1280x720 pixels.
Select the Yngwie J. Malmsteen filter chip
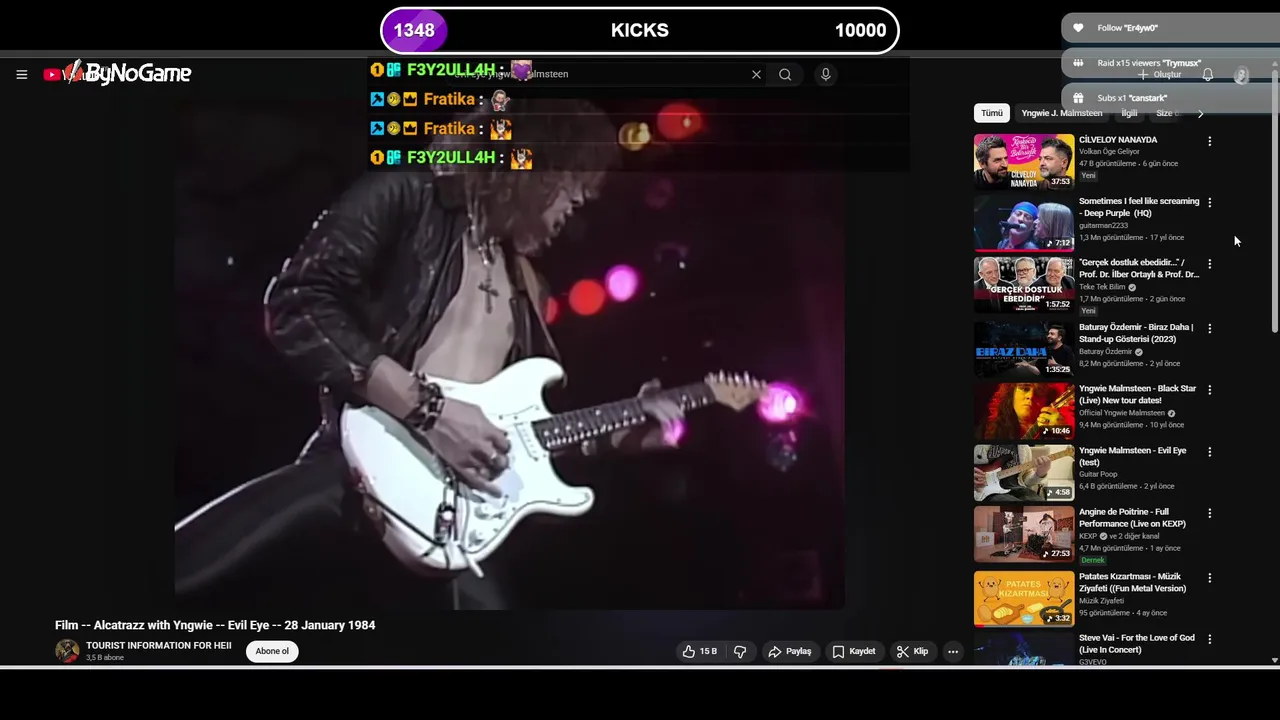point(1061,113)
